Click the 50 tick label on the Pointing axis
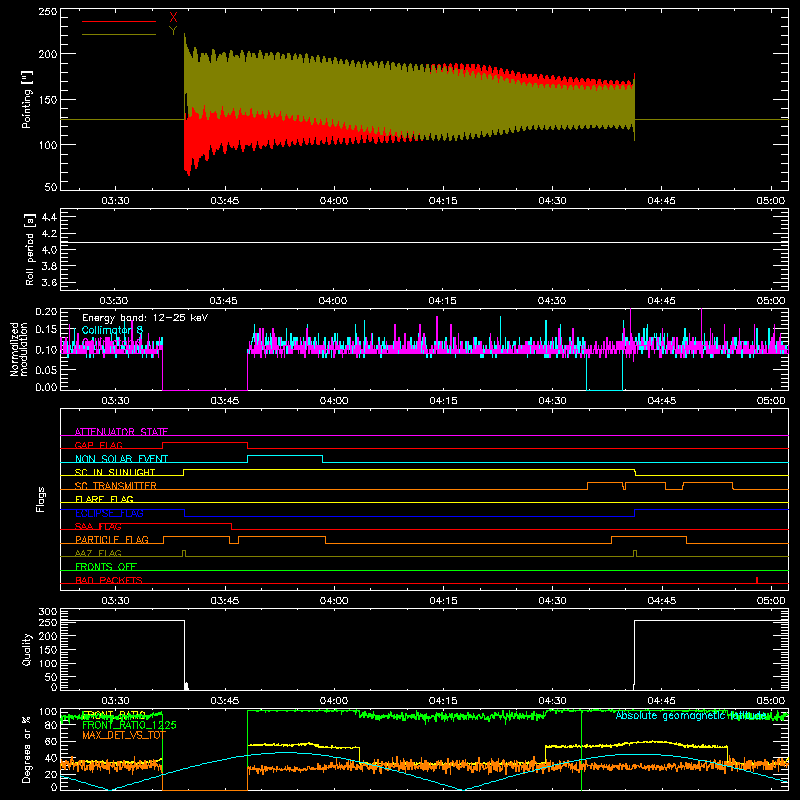Viewport: 800px width, 800px height. click(x=51, y=187)
